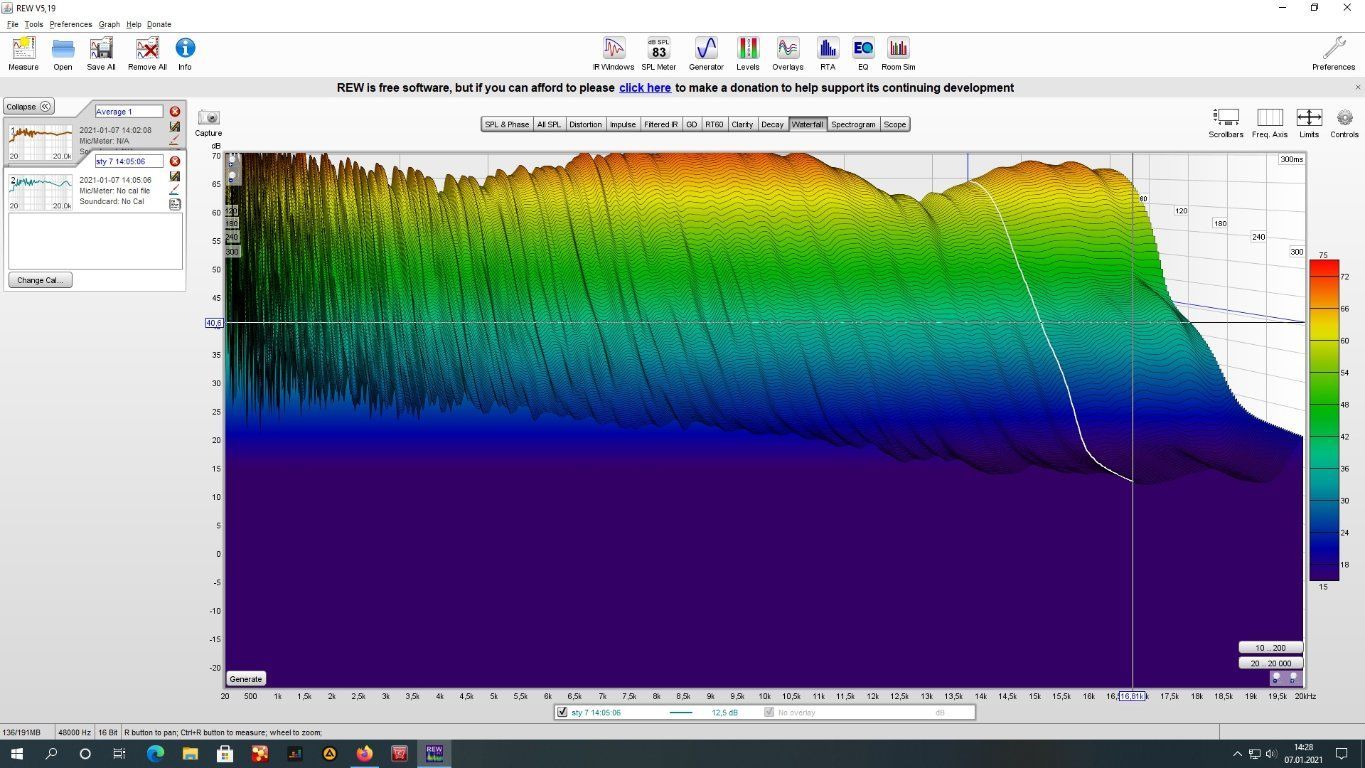Remove All measurements
Image resolution: width=1365 pixels, height=768 pixels.
click(147, 54)
